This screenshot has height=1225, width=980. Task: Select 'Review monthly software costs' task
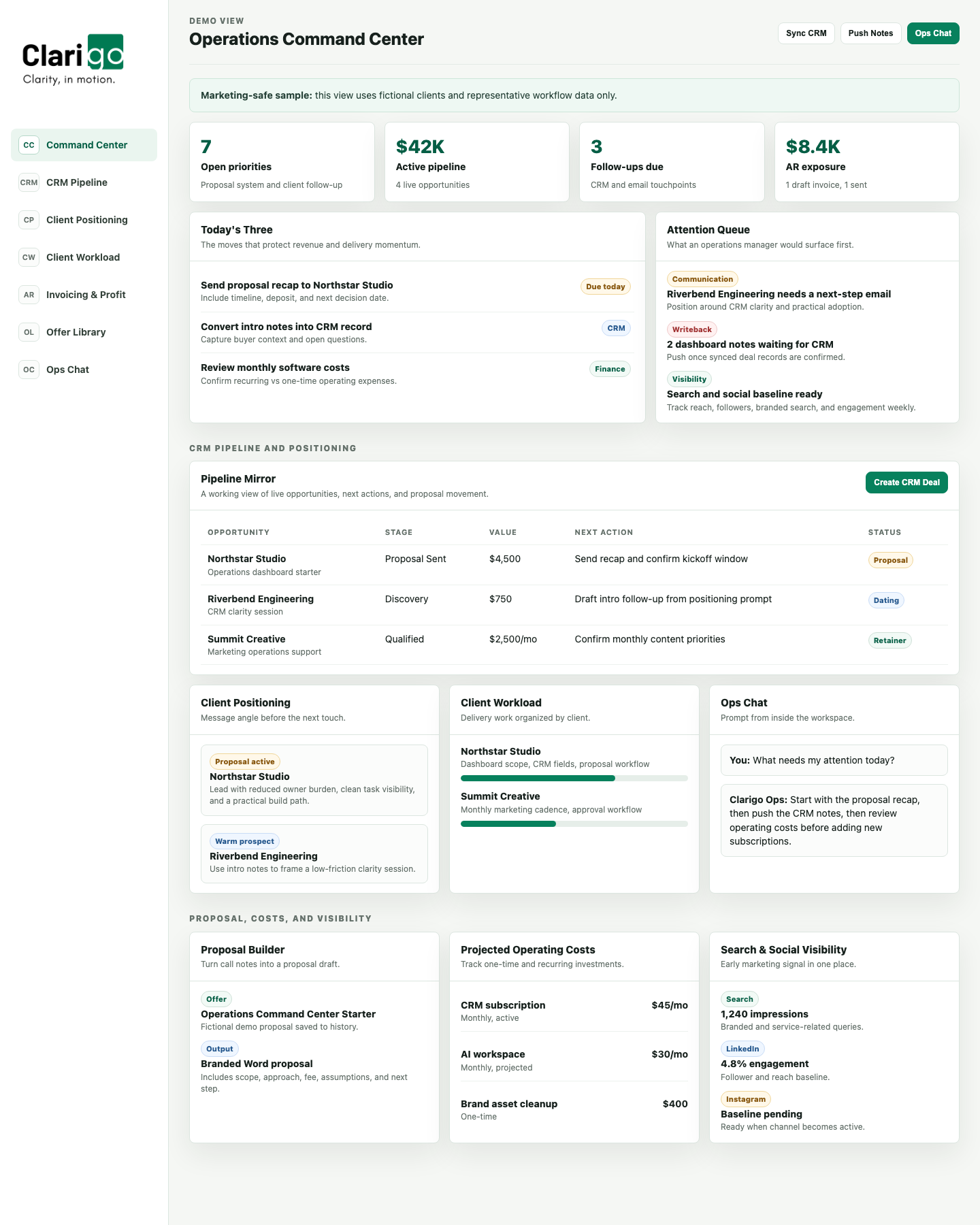click(416, 374)
